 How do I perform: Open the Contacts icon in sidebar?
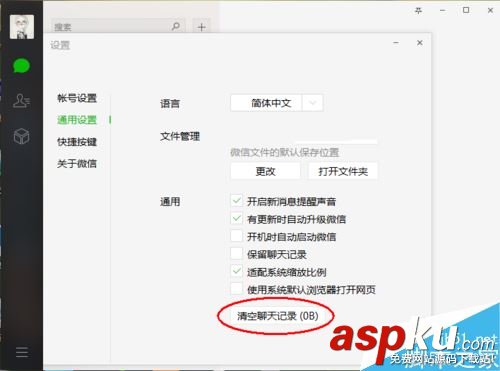pyautogui.click(x=21, y=101)
